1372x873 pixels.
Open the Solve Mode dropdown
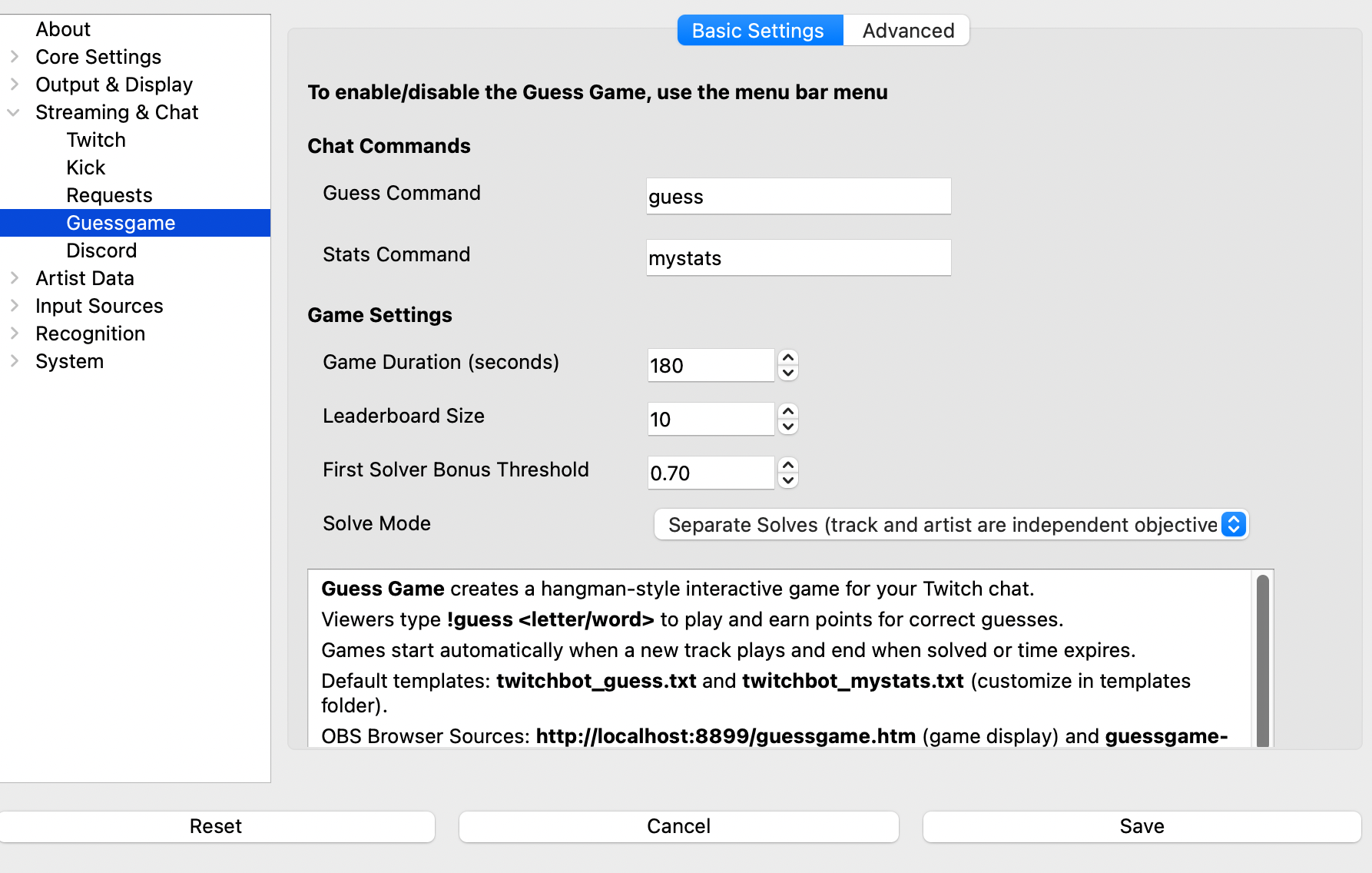[x=950, y=525]
